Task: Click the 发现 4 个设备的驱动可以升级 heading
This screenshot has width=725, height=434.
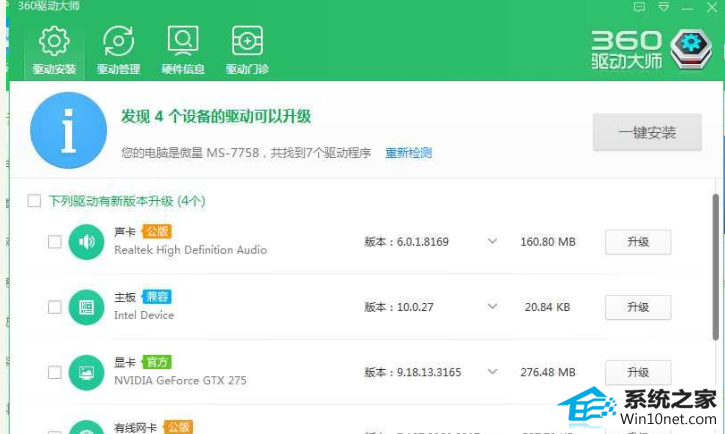Action: [x=216, y=116]
